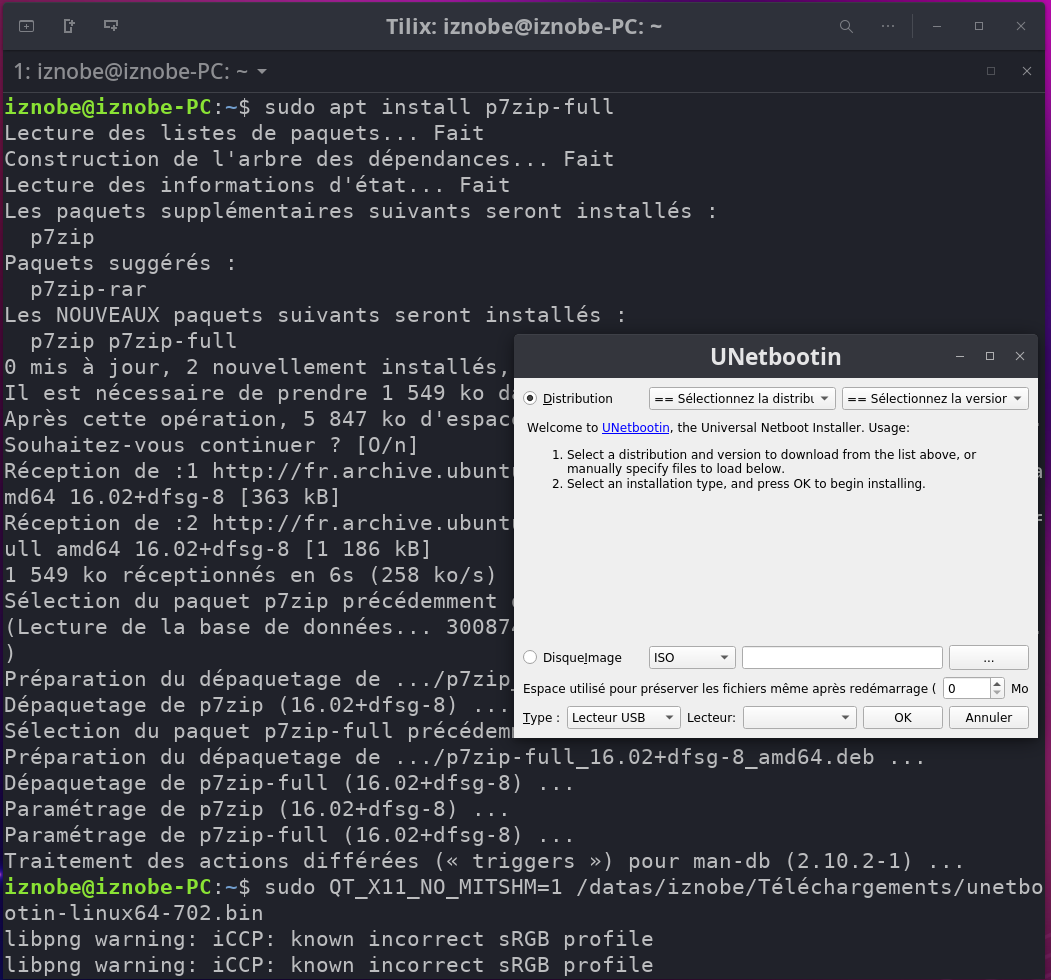Split terminal to the right in Tilix
The height and width of the screenshot is (980, 1051).
click(68, 26)
